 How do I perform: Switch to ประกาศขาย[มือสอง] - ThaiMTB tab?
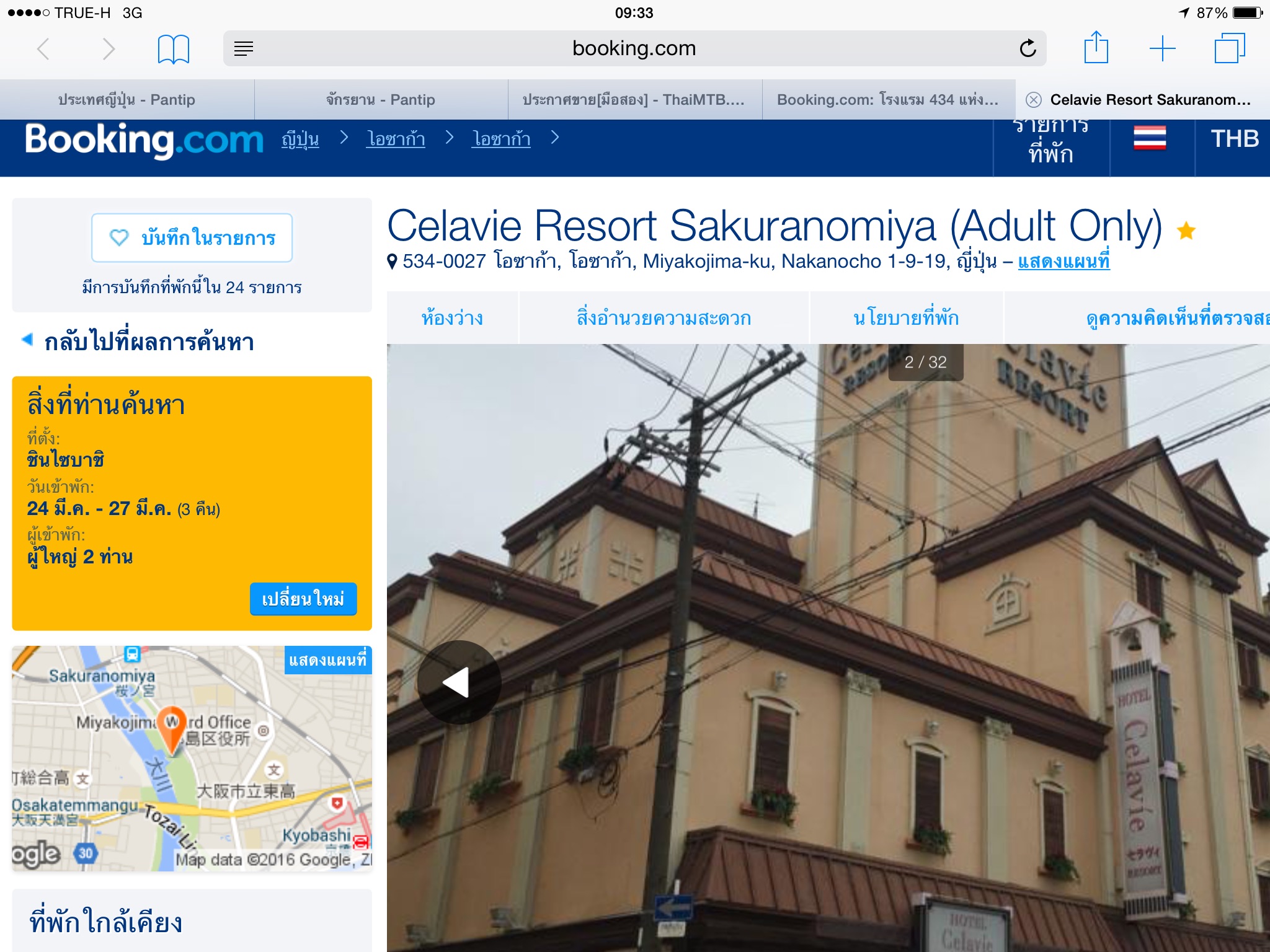pos(634,100)
